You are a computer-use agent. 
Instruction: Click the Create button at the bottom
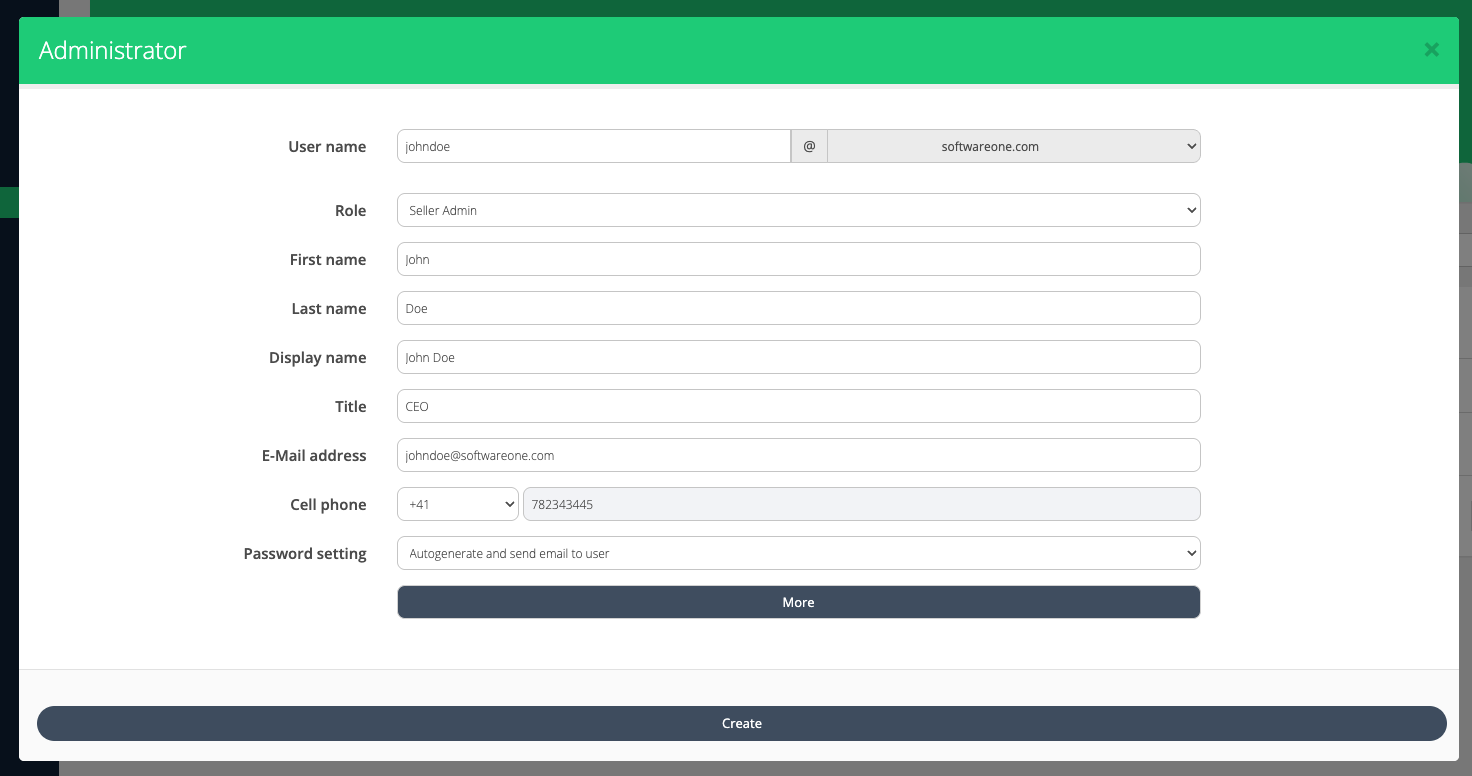pos(741,724)
